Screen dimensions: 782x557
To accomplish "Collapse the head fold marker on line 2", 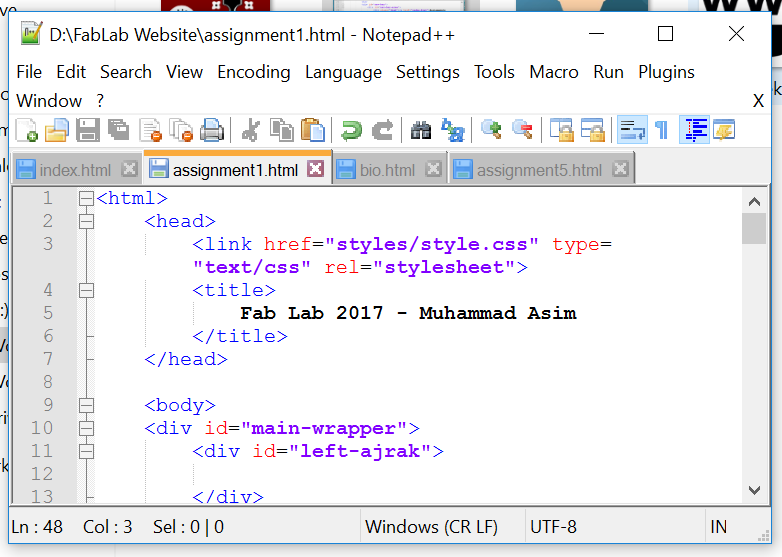I will pyautogui.click(x=86, y=221).
